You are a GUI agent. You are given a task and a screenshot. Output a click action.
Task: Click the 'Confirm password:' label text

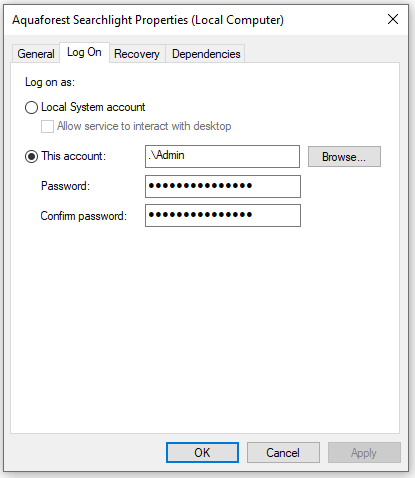(84, 216)
